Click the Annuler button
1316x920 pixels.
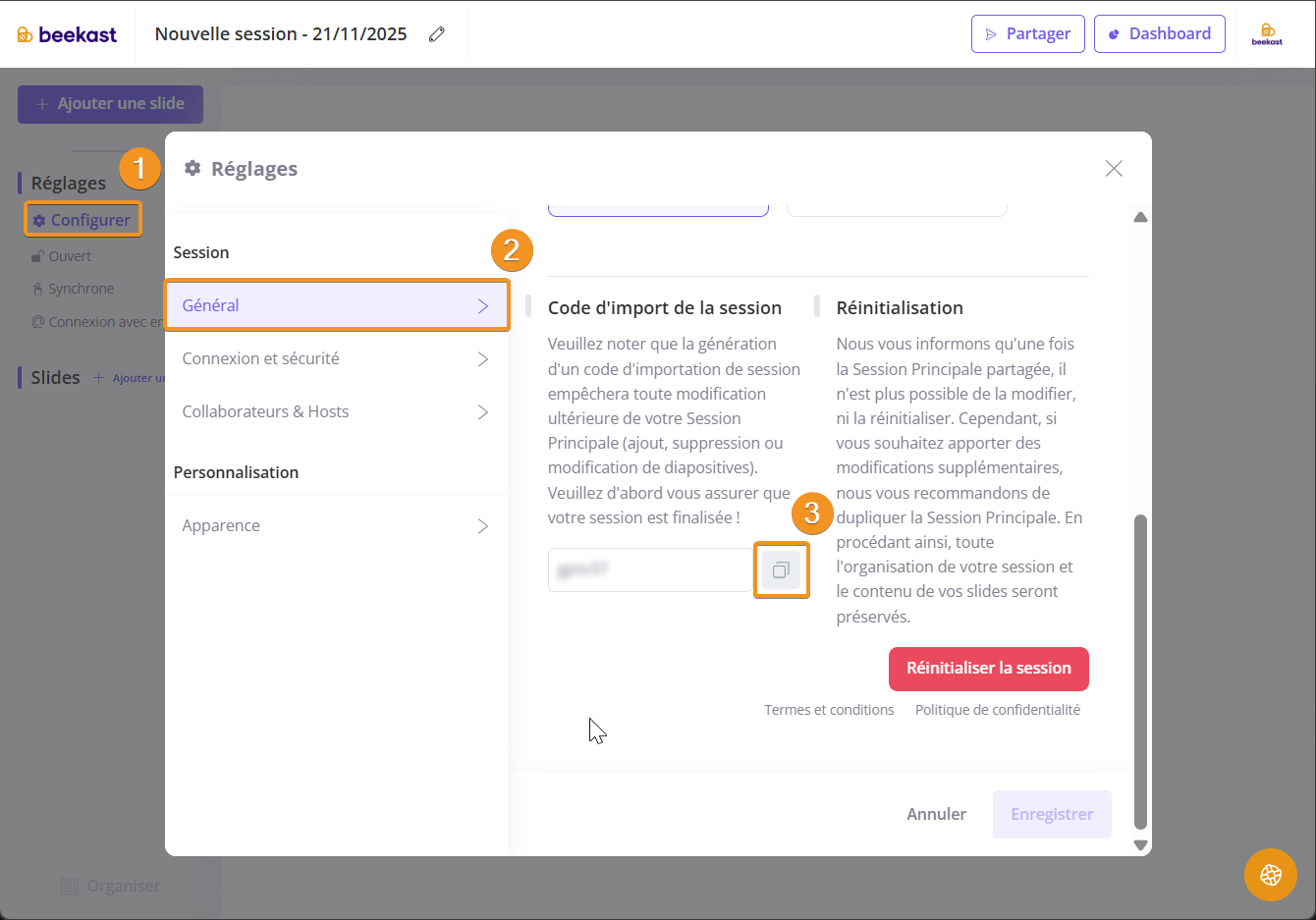pyautogui.click(x=936, y=814)
